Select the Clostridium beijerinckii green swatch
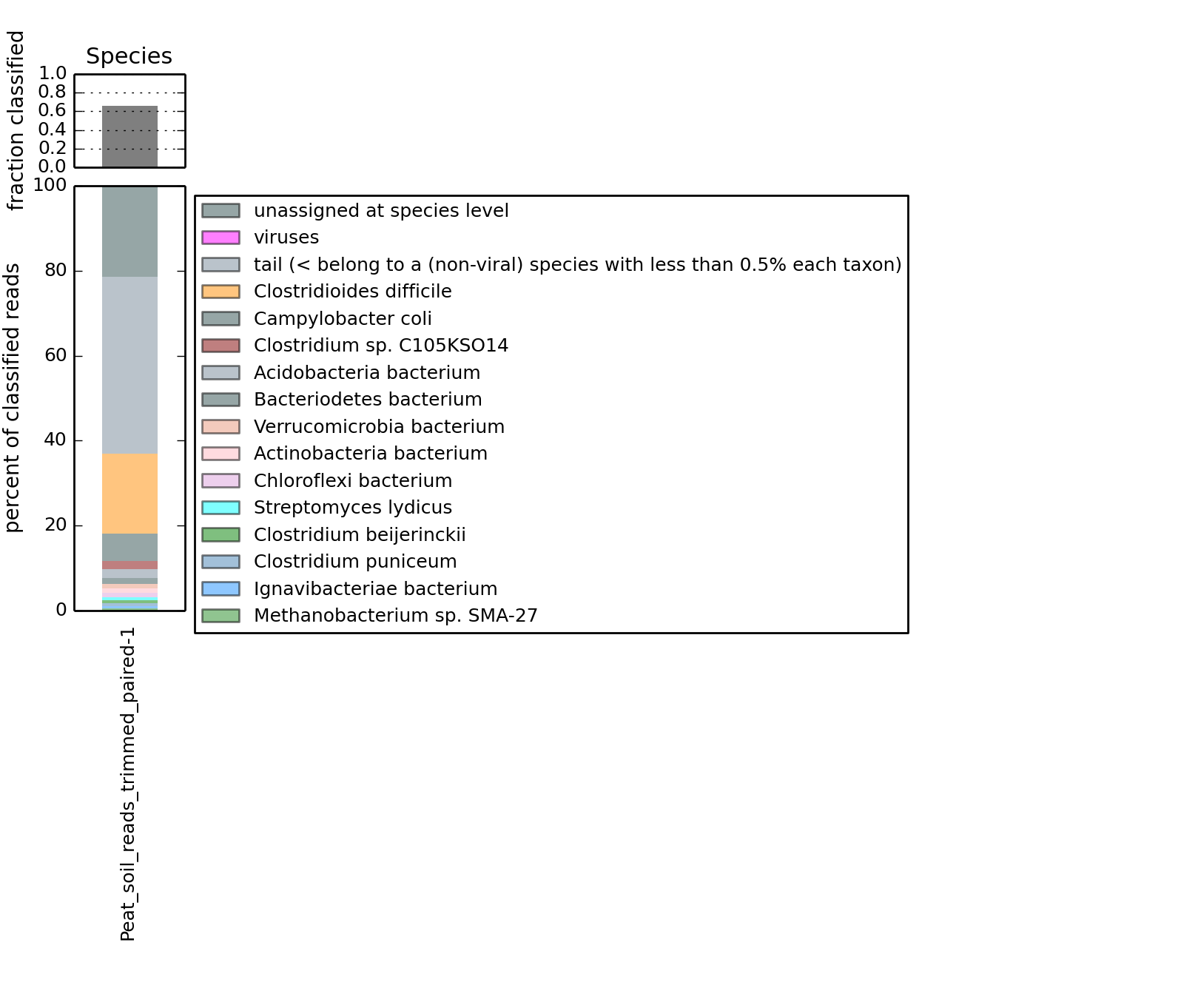1178x1008 pixels. click(x=221, y=535)
